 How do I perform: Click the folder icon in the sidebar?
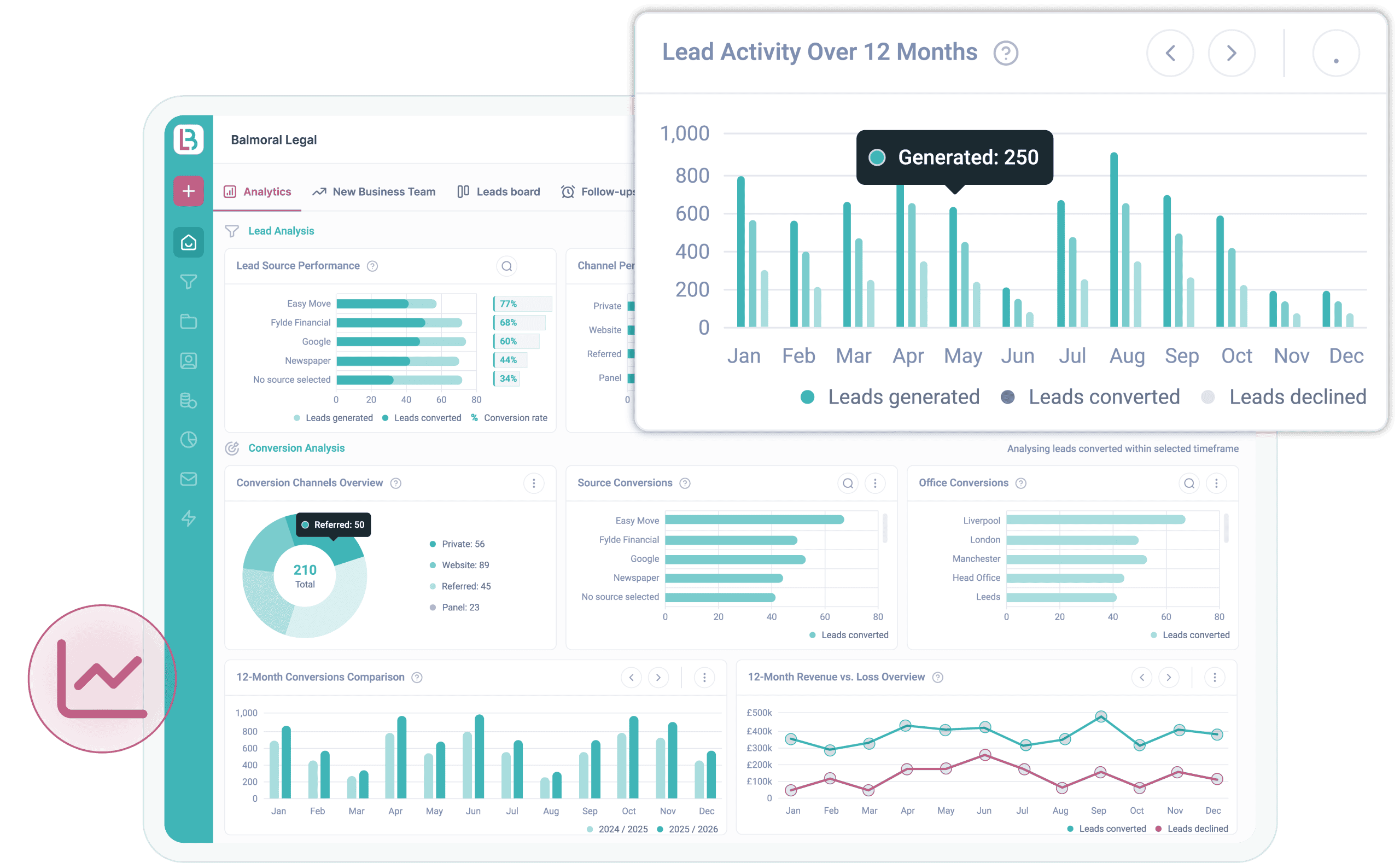188,322
